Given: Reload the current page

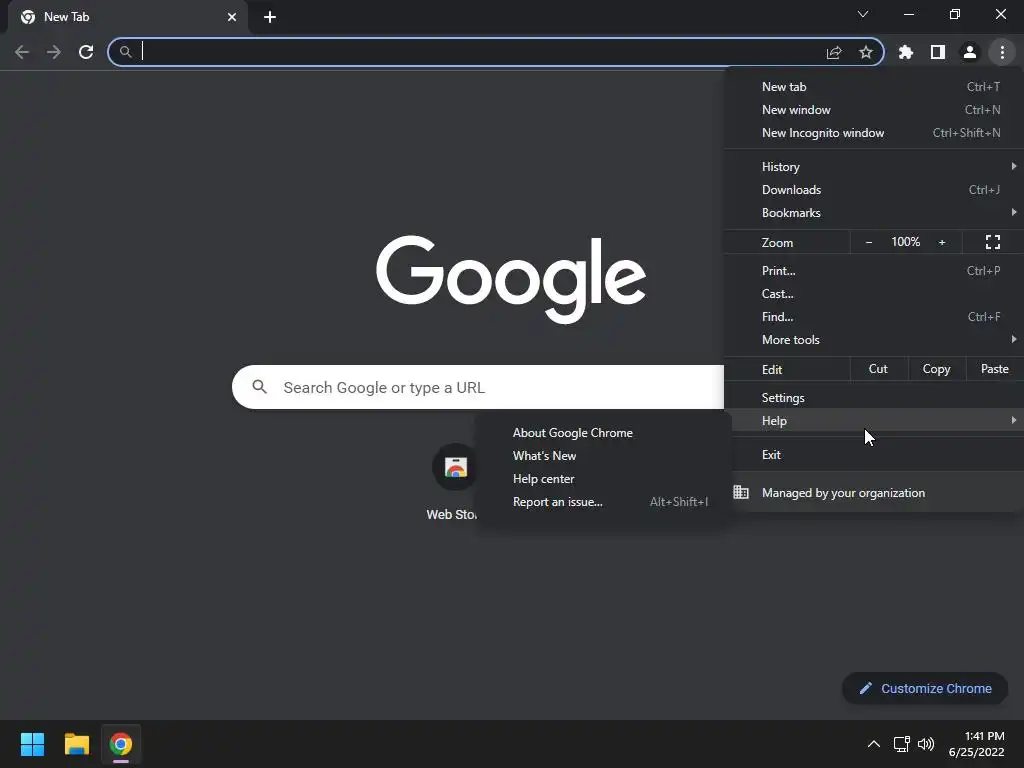Looking at the screenshot, I should click(x=86, y=52).
